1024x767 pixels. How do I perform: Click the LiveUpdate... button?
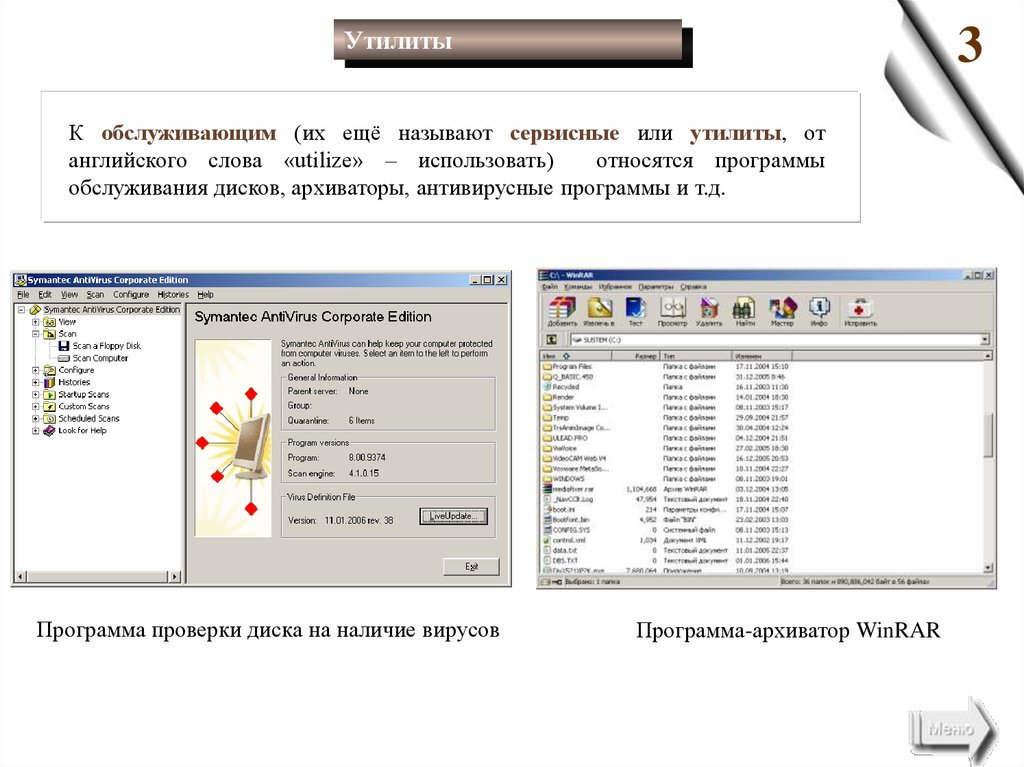(453, 516)
